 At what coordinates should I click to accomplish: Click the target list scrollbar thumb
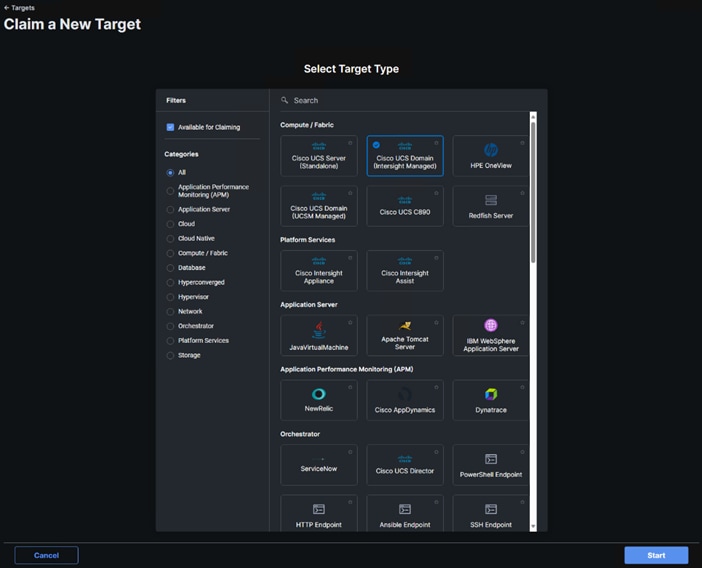[533, 192]
